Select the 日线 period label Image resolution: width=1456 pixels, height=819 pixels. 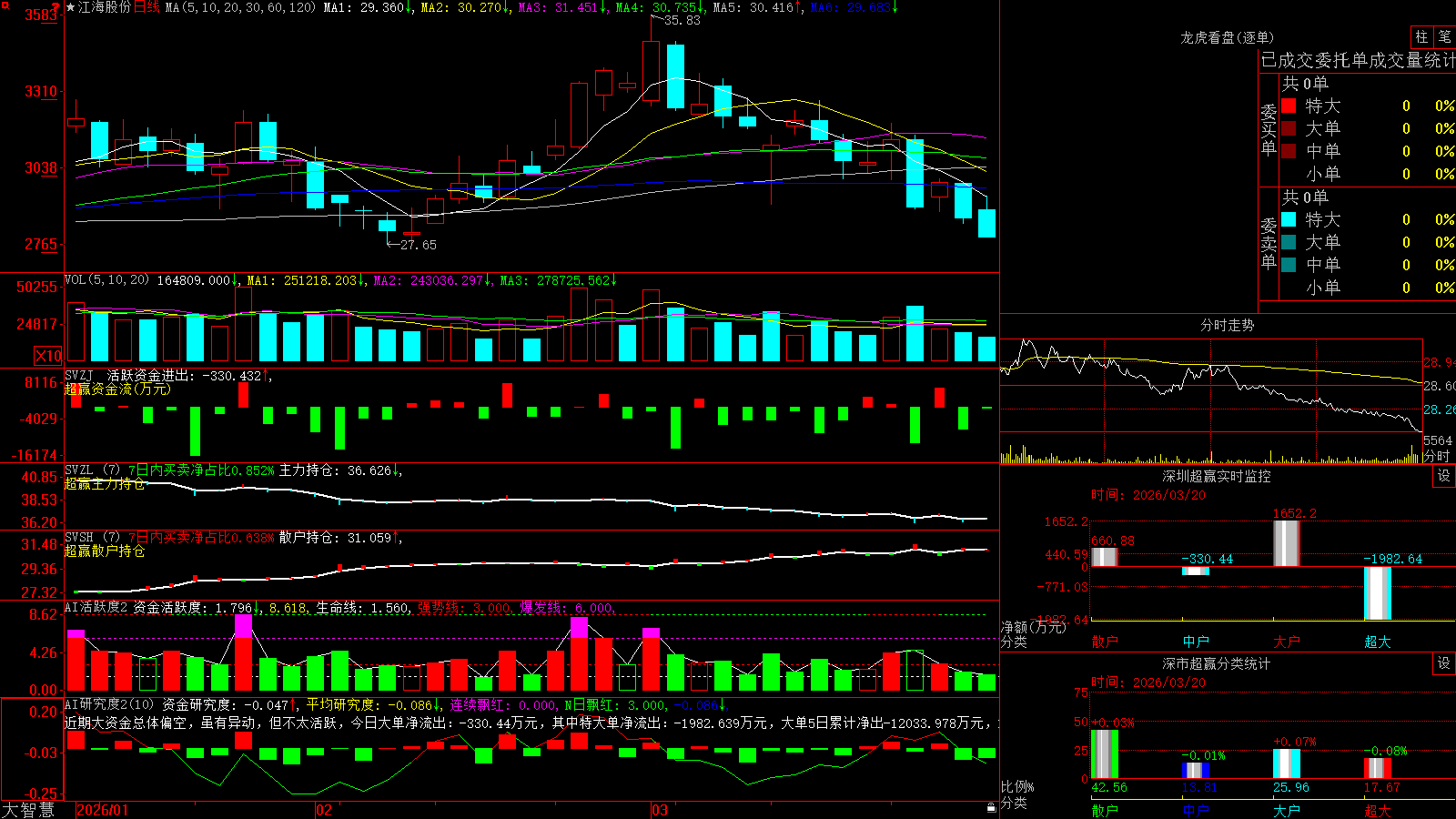click(x=147, y=7)
